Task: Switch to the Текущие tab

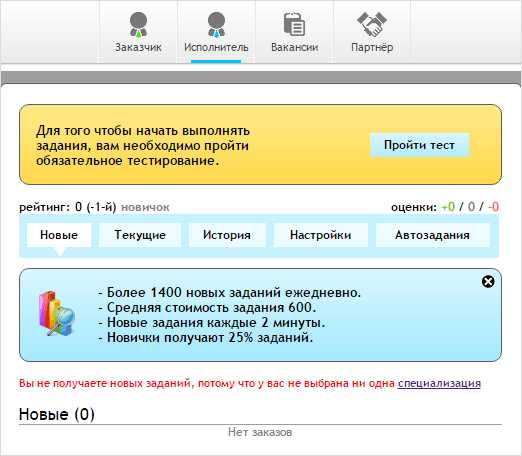Action: [x=140, y=235]
